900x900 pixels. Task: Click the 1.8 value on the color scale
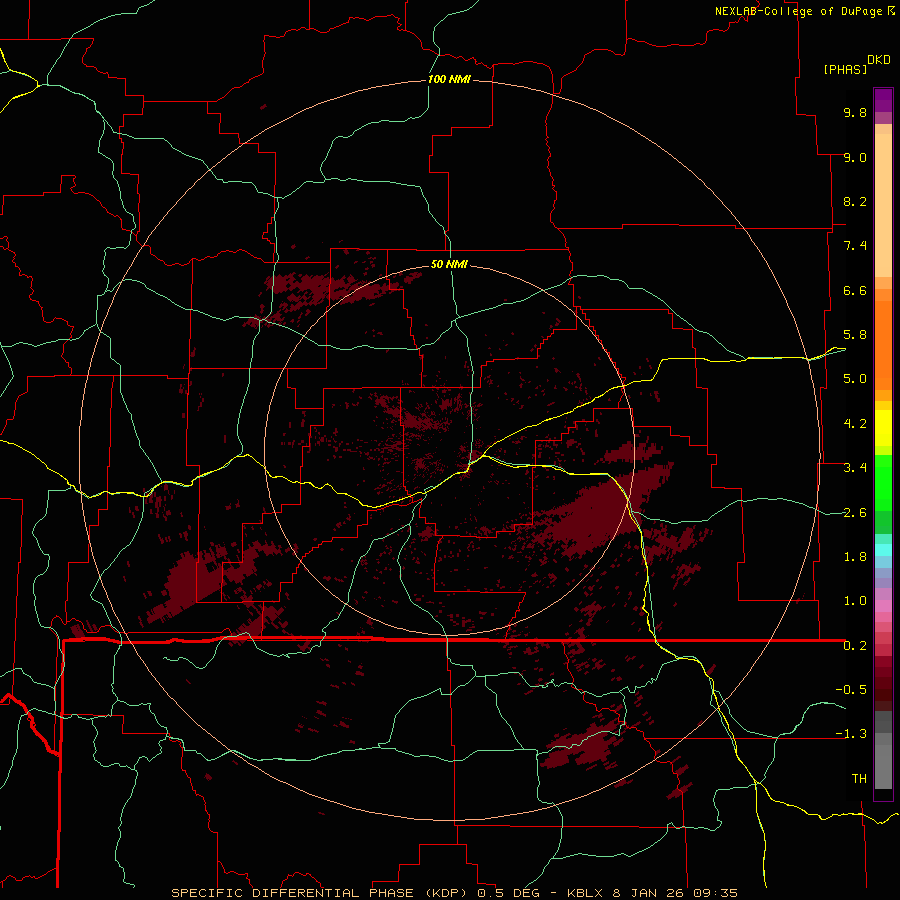click(x=855, y=557)
